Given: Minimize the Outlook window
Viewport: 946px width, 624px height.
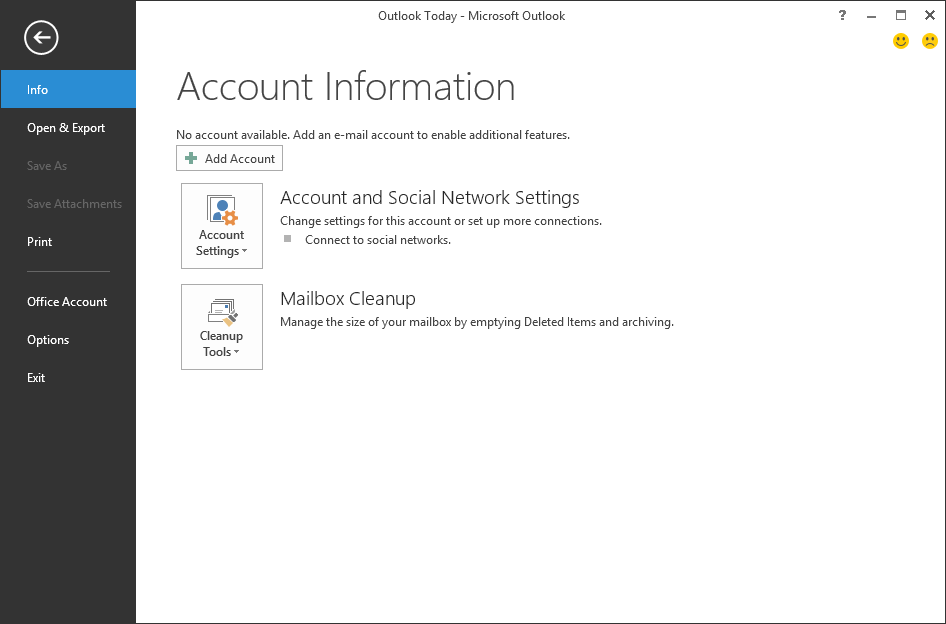Looking at the screenshot, I should pyautogui.click(x=872, y=15).
